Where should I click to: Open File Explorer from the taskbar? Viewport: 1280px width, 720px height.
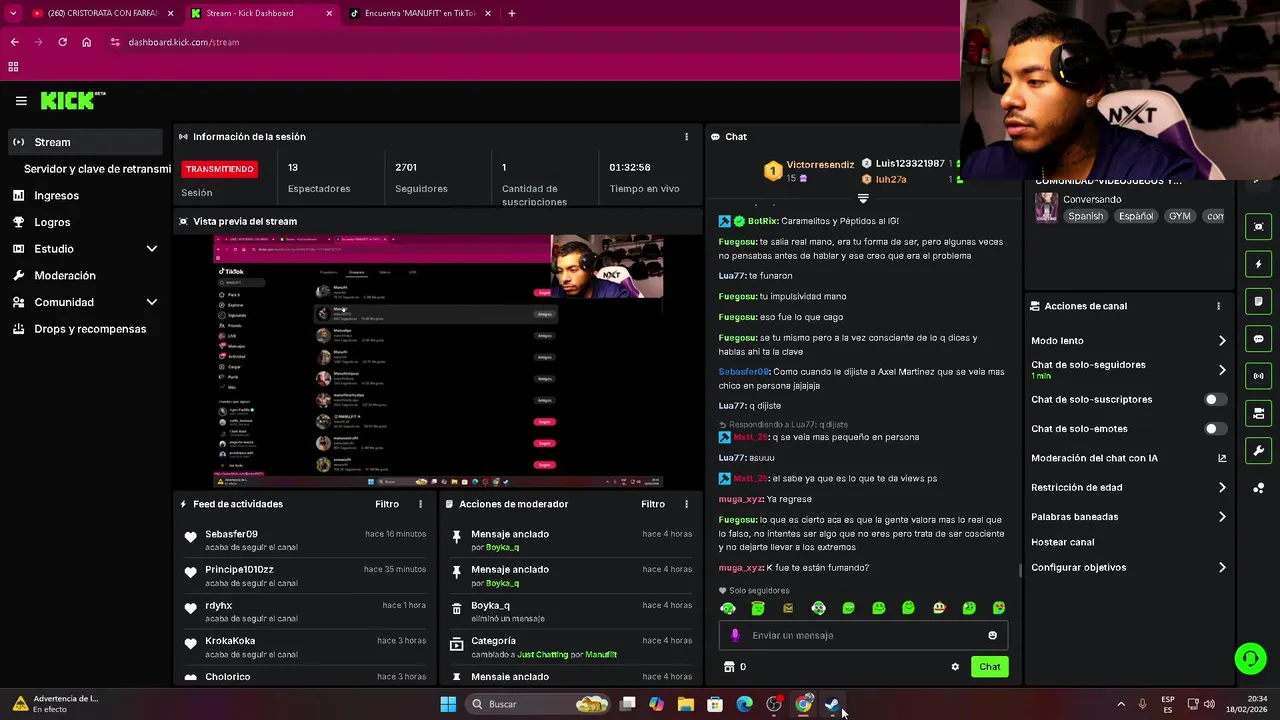point(686,704)
